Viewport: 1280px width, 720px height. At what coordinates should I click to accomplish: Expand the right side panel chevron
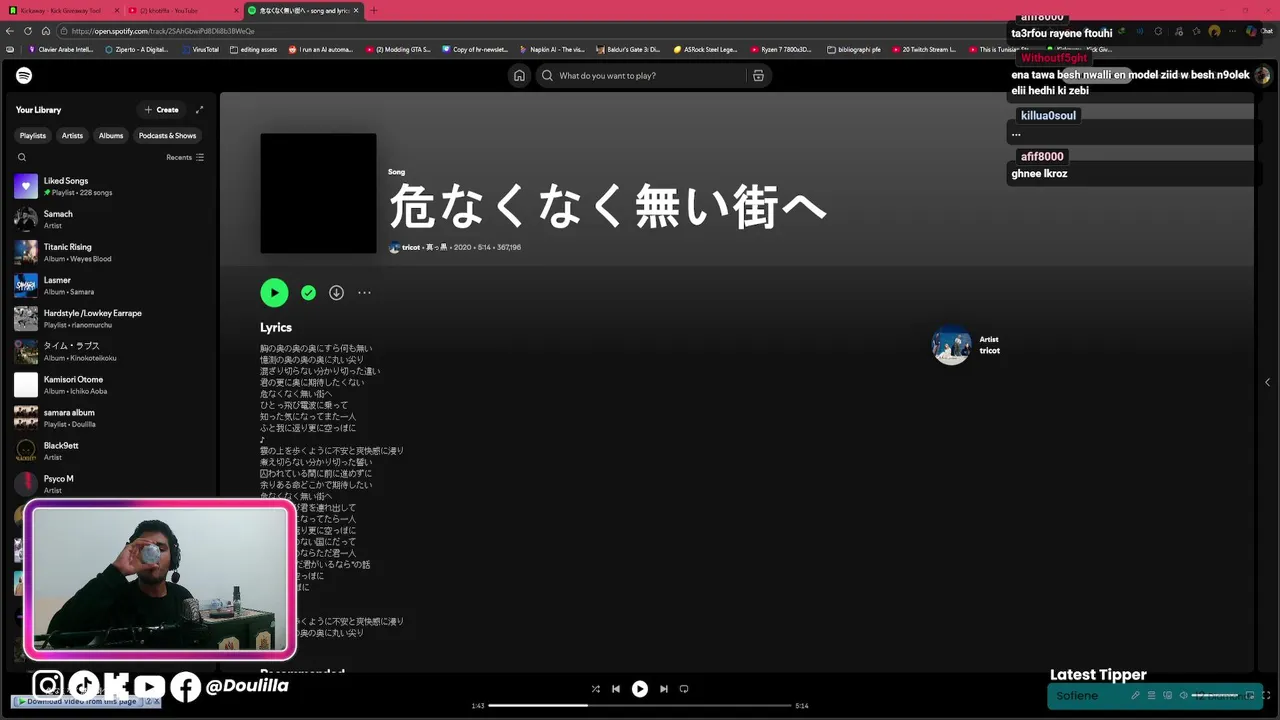pyautogui.click(x=1267, y=382)
